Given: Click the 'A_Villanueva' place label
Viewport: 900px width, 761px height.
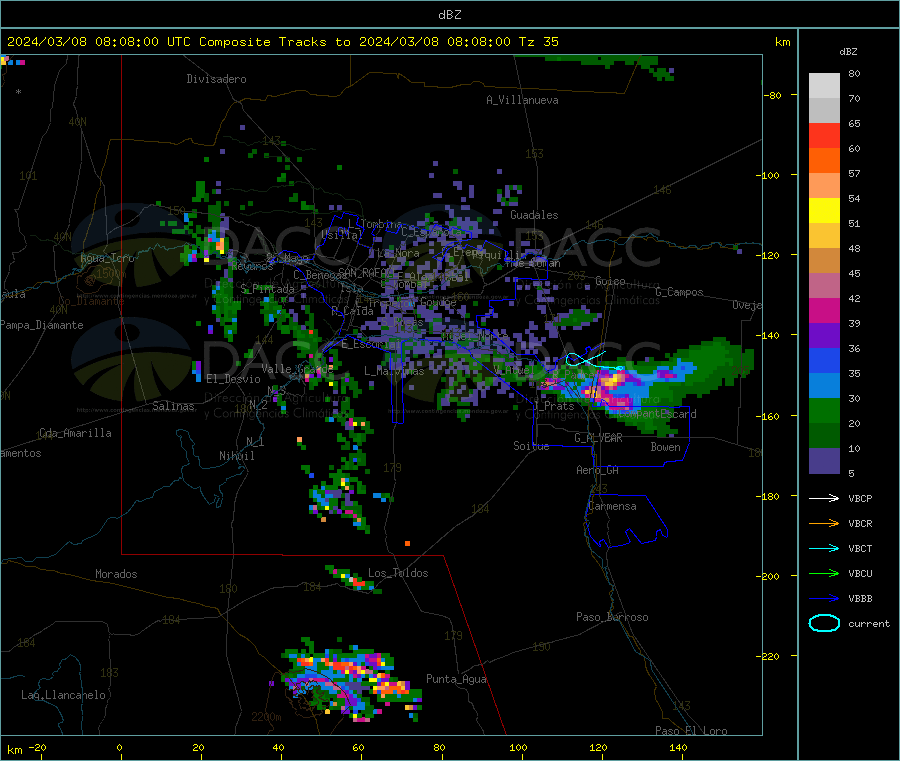Looking at the screenshot, I should point(522,100).
